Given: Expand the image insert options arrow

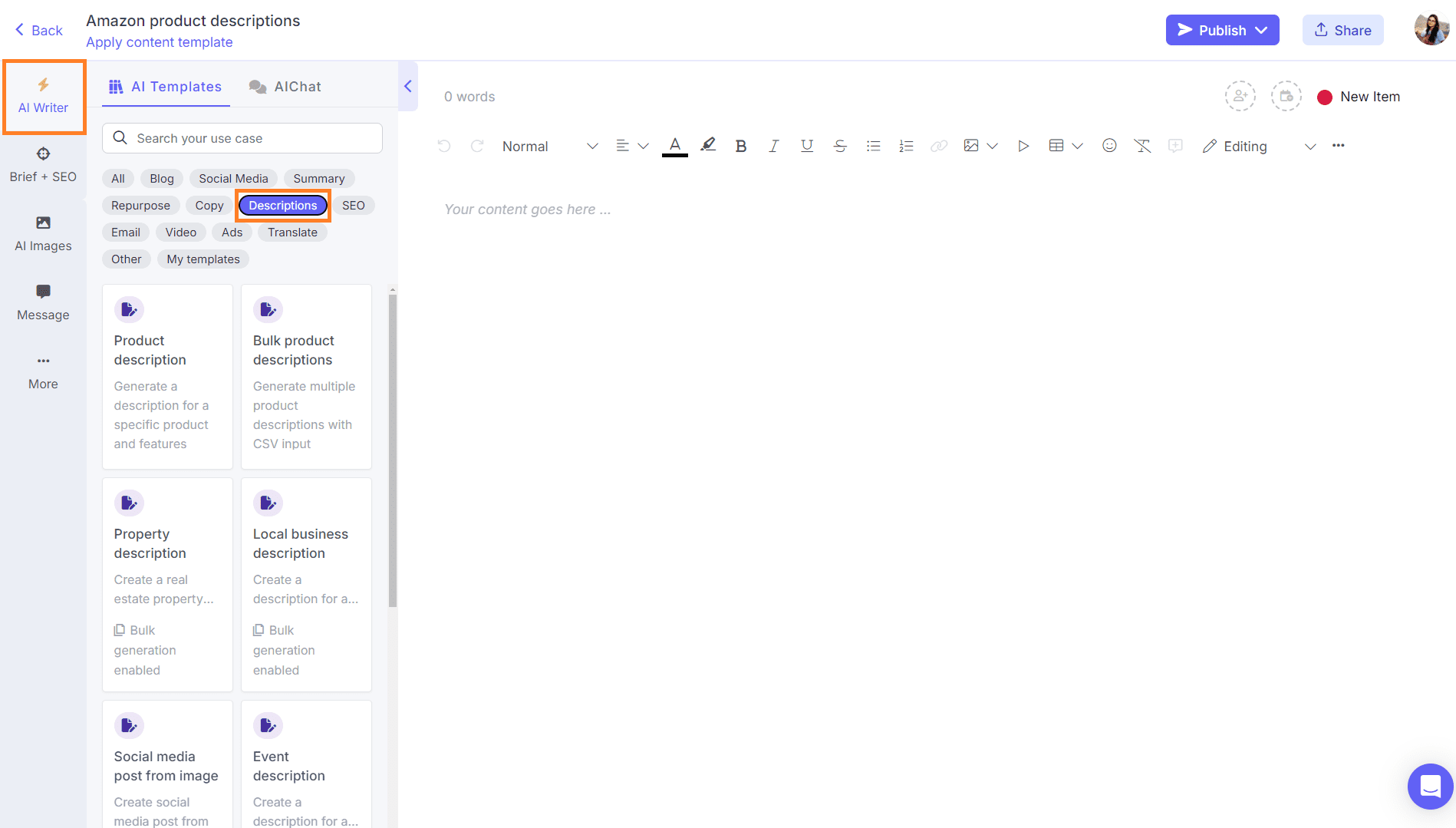Looking at the screenshot, I should click(x=992, y=146).
